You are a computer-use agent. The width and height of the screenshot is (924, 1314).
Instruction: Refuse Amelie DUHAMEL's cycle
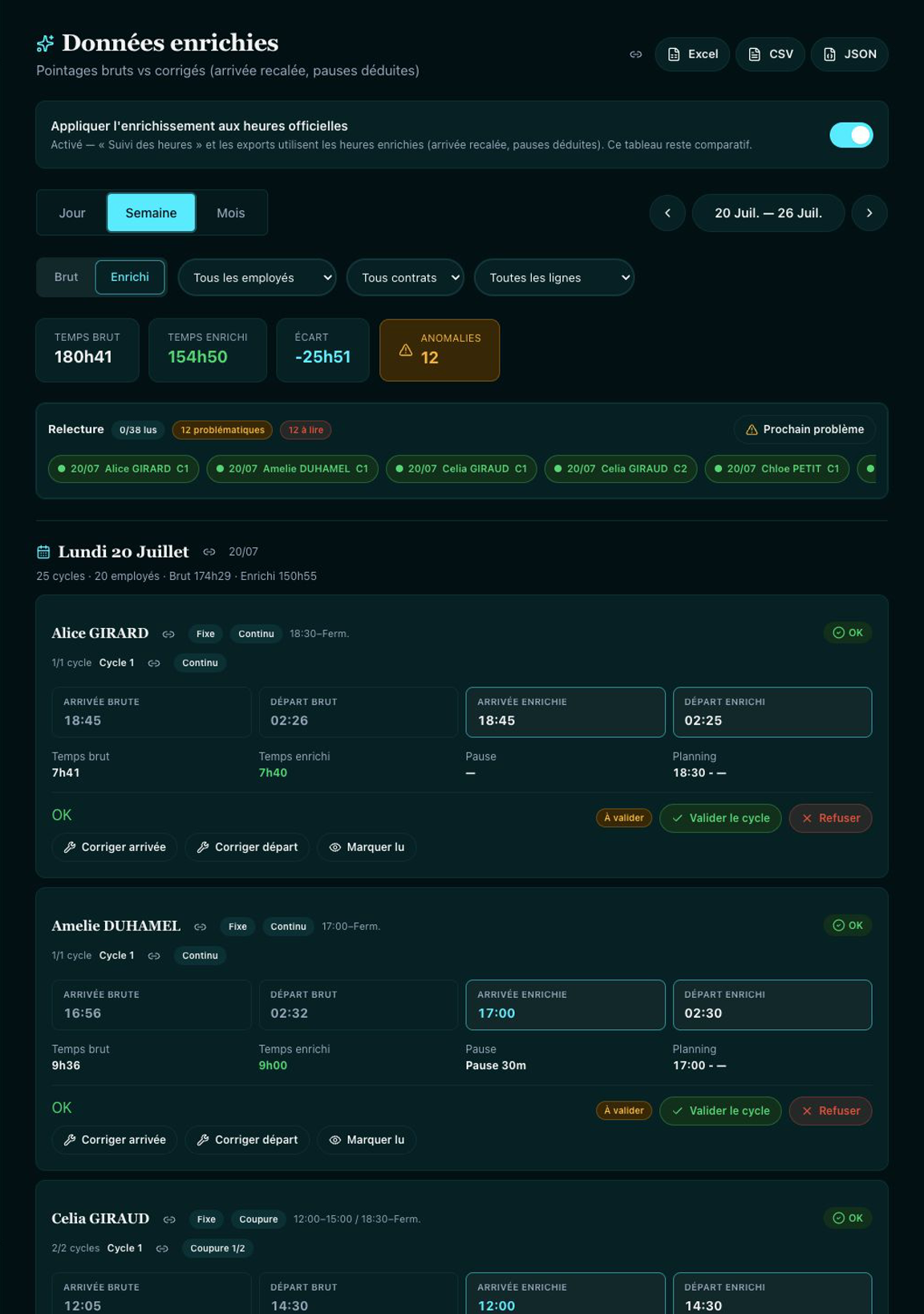[830, 1111]
